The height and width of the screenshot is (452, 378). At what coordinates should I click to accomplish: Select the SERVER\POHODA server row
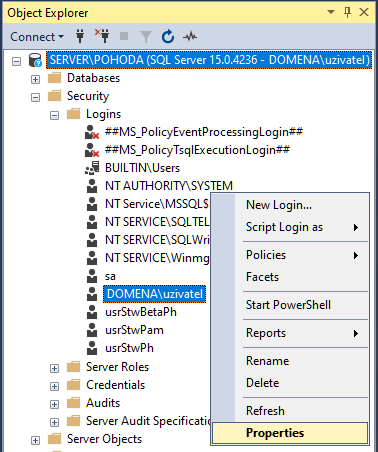pyautogui.click(x=208, y=60)
